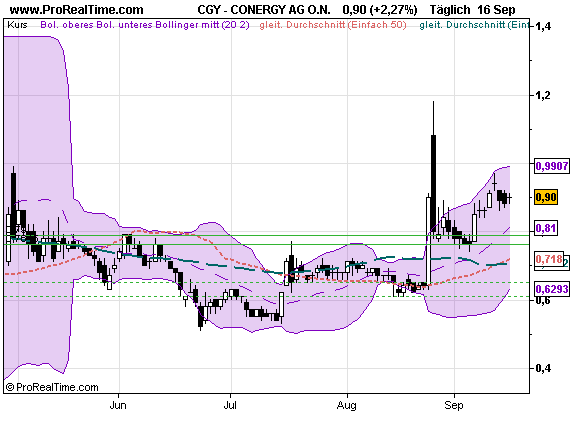
Task: Click the yellow 0,90 current price box
Action: coord(546,197)
